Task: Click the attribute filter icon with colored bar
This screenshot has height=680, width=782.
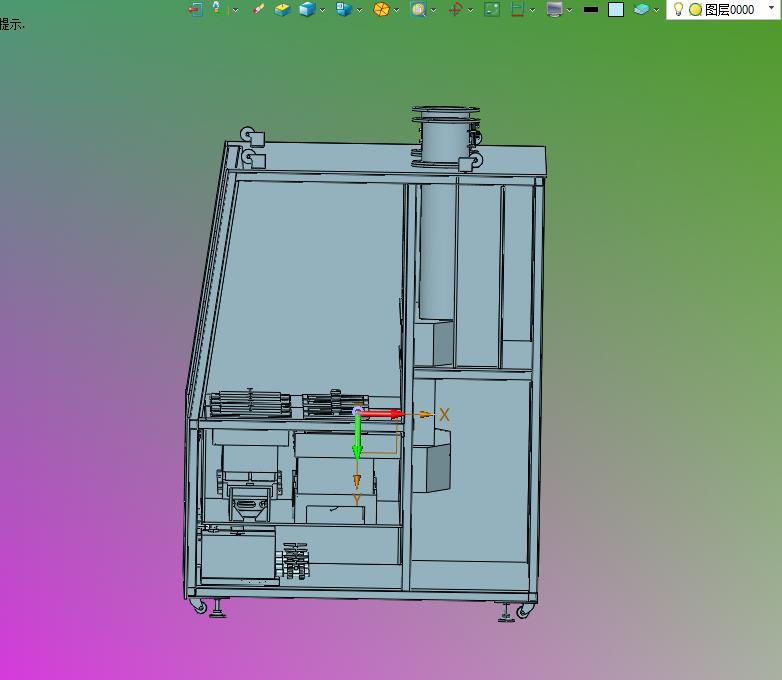Action: [x=219, y=8]
